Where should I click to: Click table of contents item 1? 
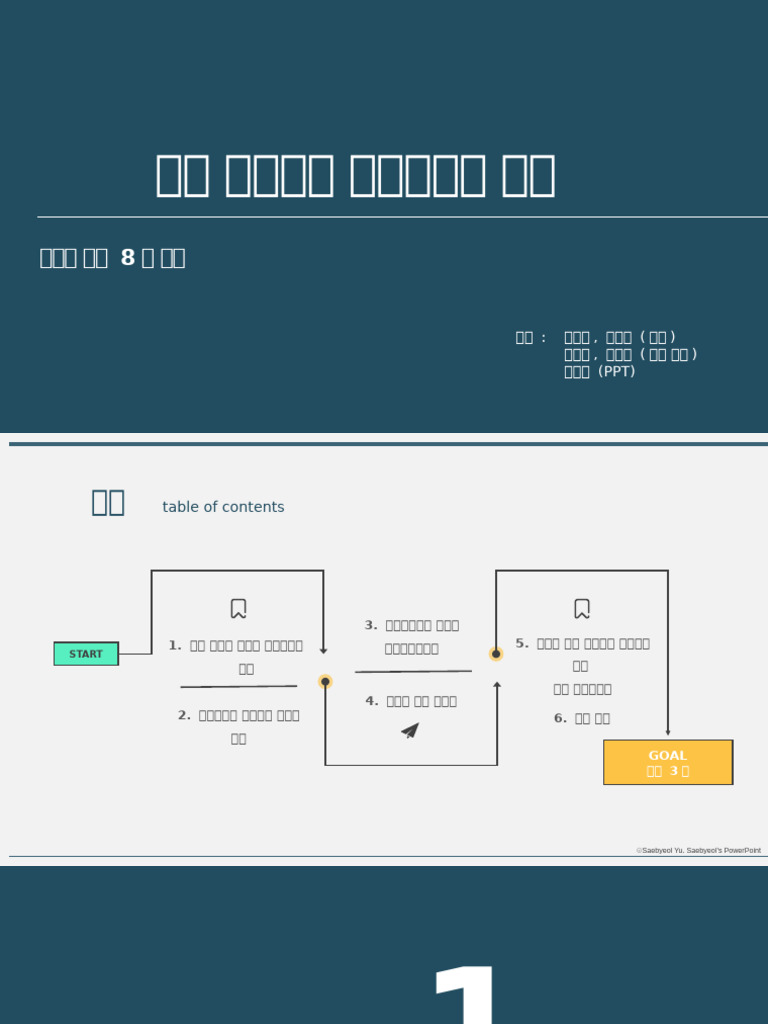pyautogui.click(x=236, y=657)
